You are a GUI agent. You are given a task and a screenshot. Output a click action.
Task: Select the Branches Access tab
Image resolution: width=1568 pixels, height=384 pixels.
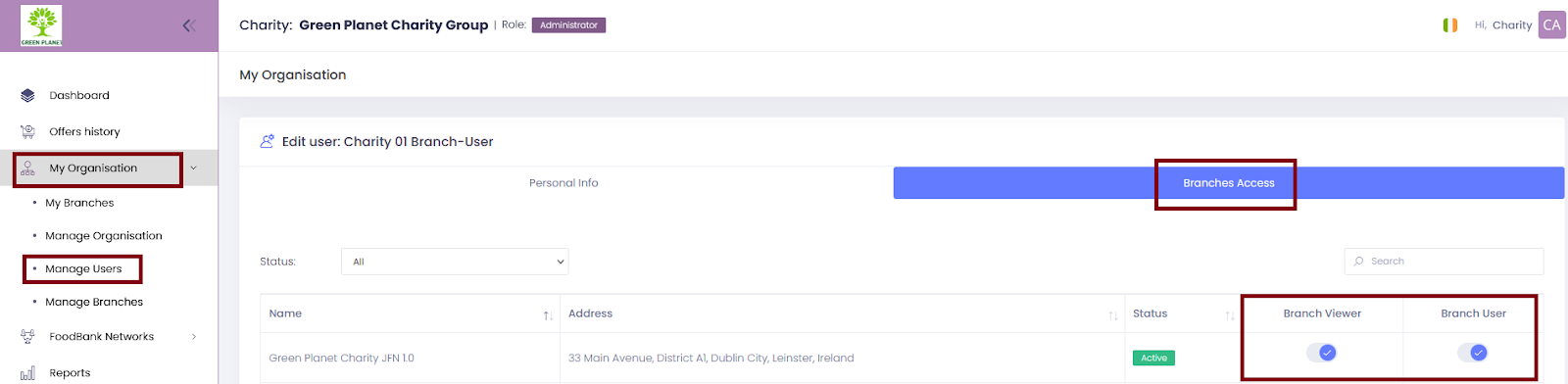click(x=1229, y=183)
